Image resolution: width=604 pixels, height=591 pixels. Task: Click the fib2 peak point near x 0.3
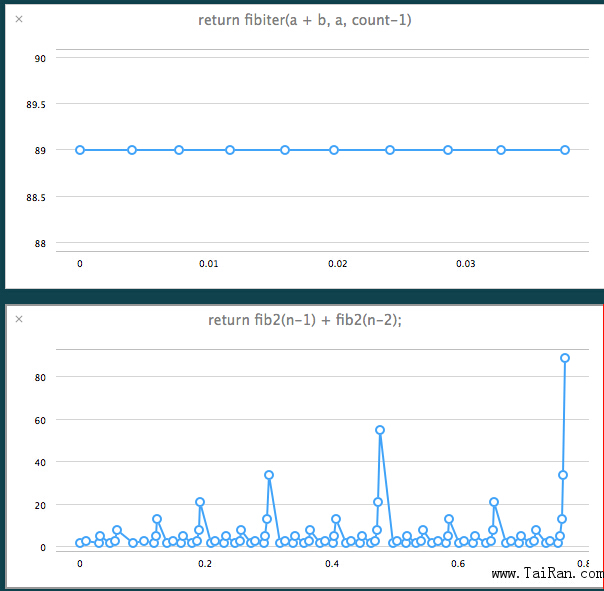269,475
